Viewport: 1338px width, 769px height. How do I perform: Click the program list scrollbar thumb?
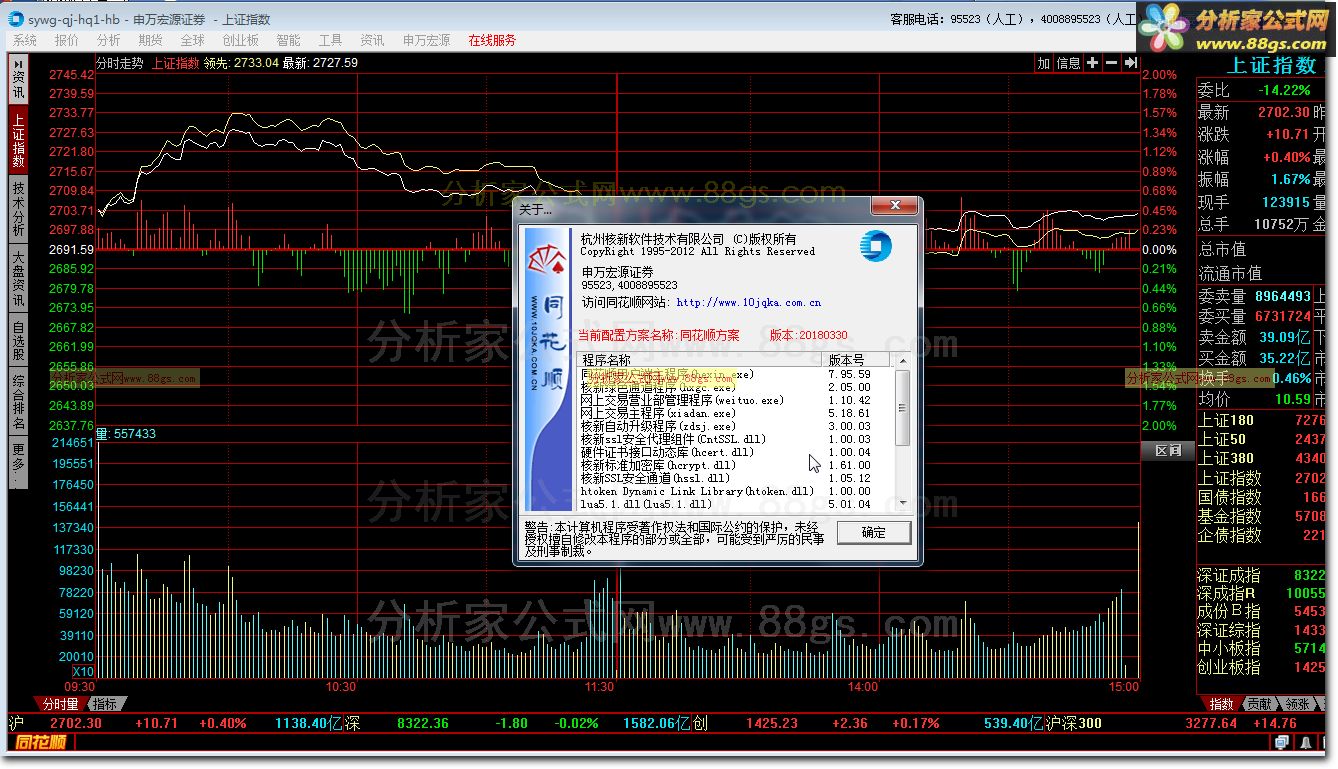902,407
